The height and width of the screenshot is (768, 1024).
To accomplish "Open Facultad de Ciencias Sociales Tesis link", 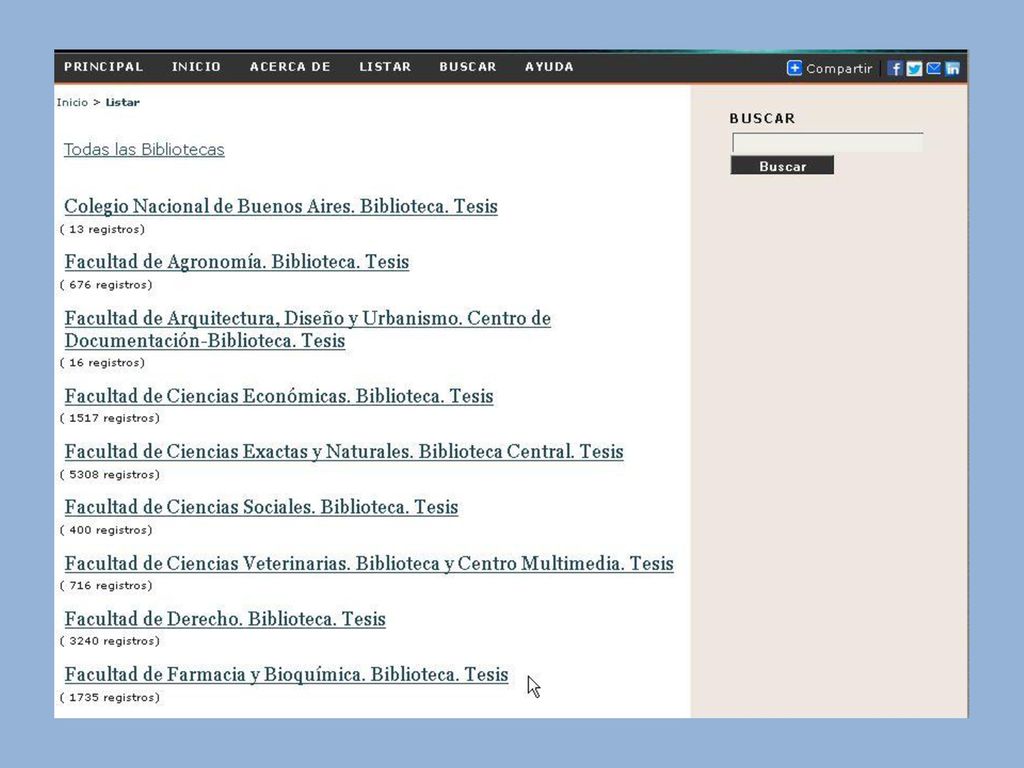I will (x=261, y=507).
